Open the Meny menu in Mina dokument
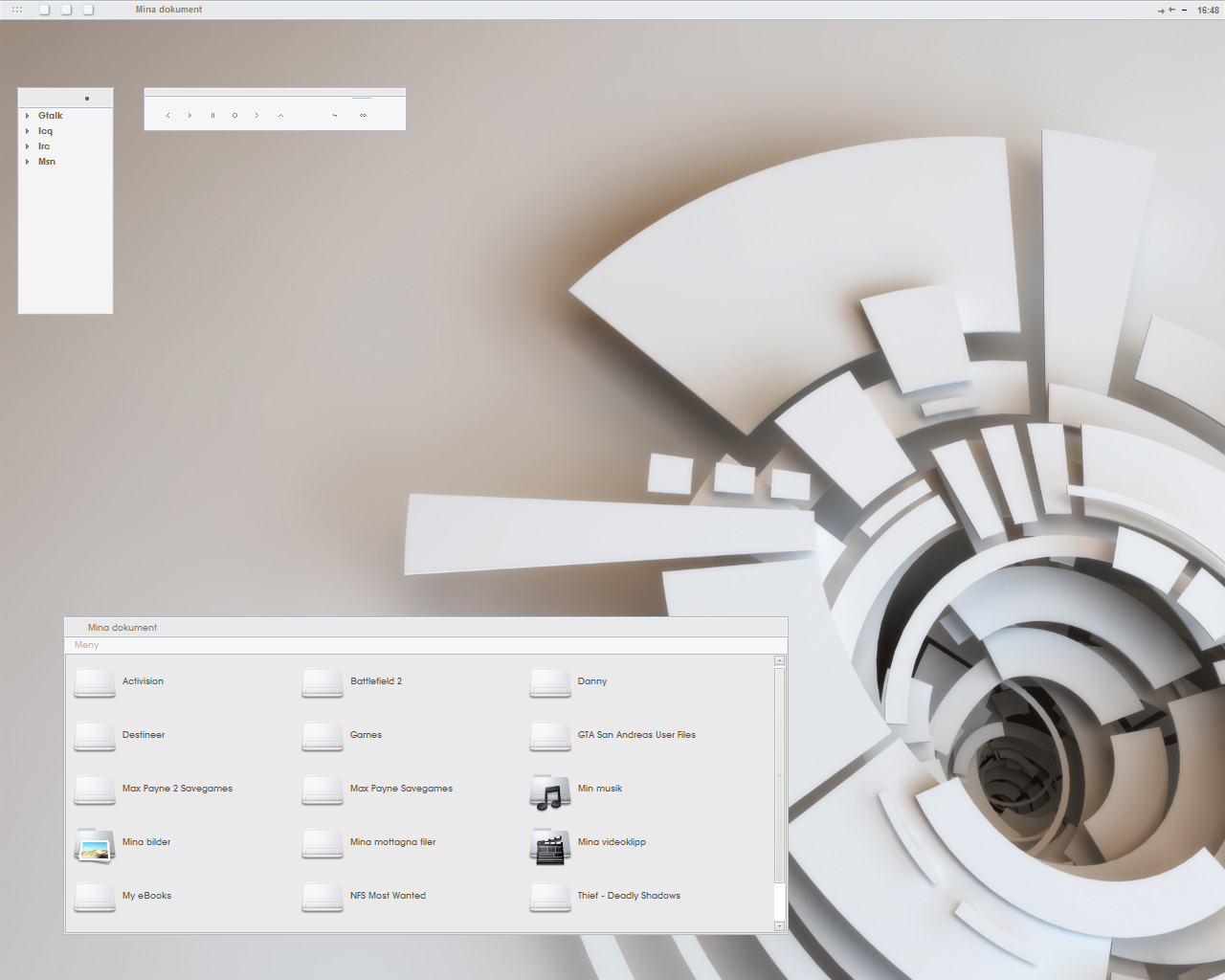Image resolution: width=1225 pixels, height=980 pixels. point(86,645)
